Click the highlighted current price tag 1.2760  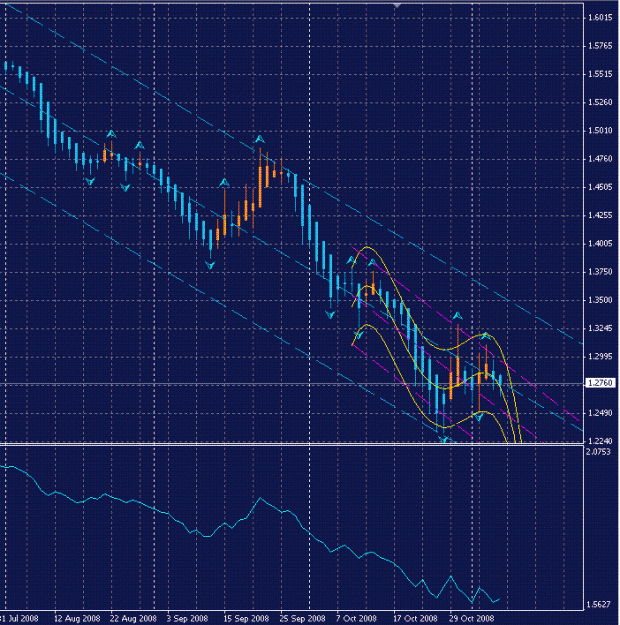(x=600, y=383)
